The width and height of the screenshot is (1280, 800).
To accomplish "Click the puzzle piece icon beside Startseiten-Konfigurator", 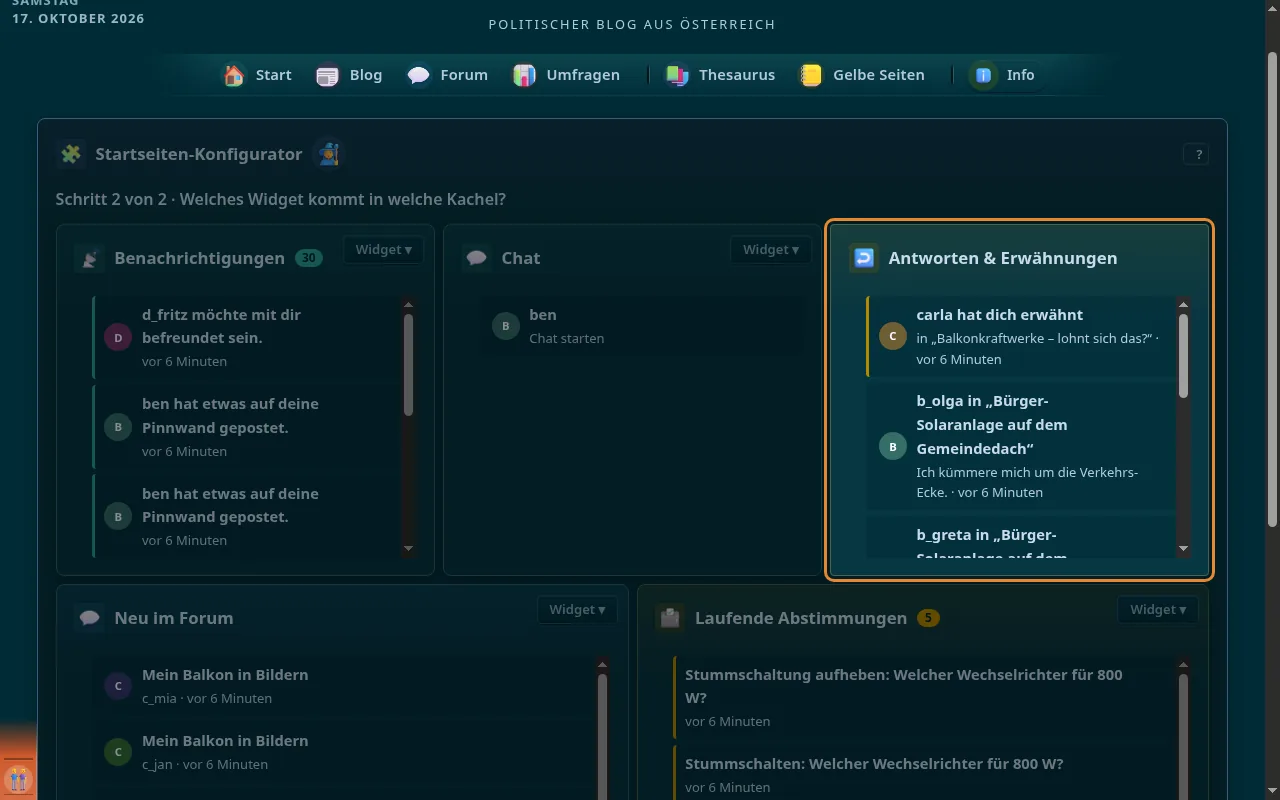I will click(71, 154).
